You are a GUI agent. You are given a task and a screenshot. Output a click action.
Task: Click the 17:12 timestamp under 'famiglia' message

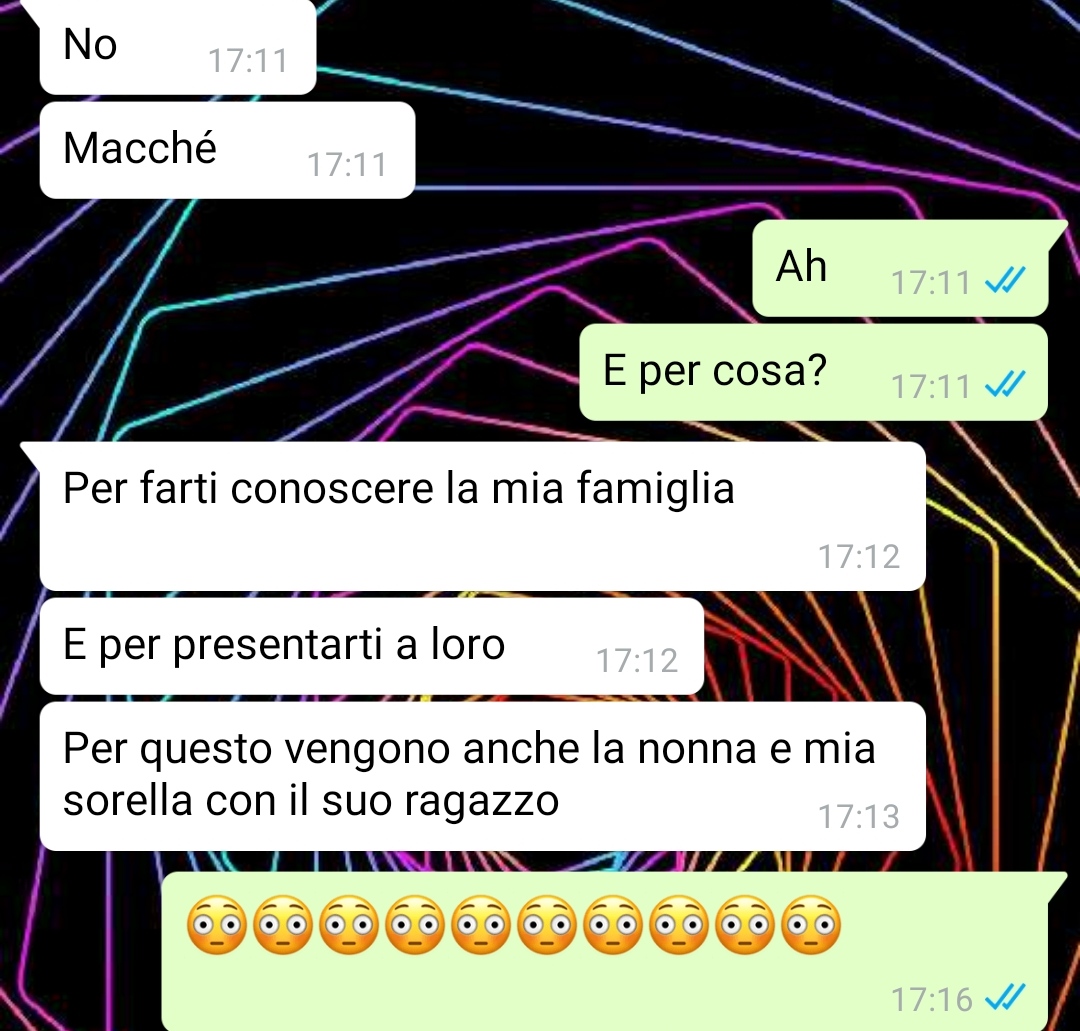859,556
